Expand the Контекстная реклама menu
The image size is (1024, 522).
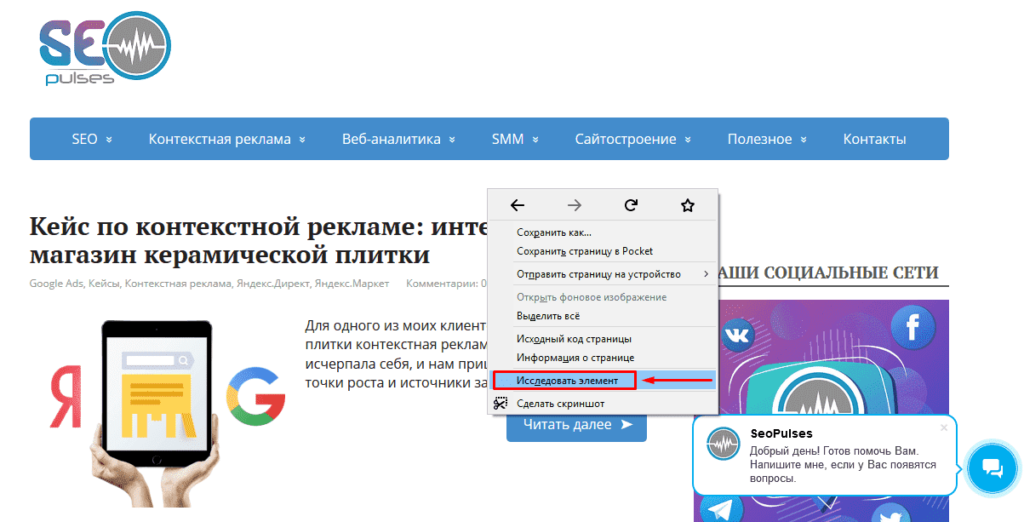tap(227, 139)
